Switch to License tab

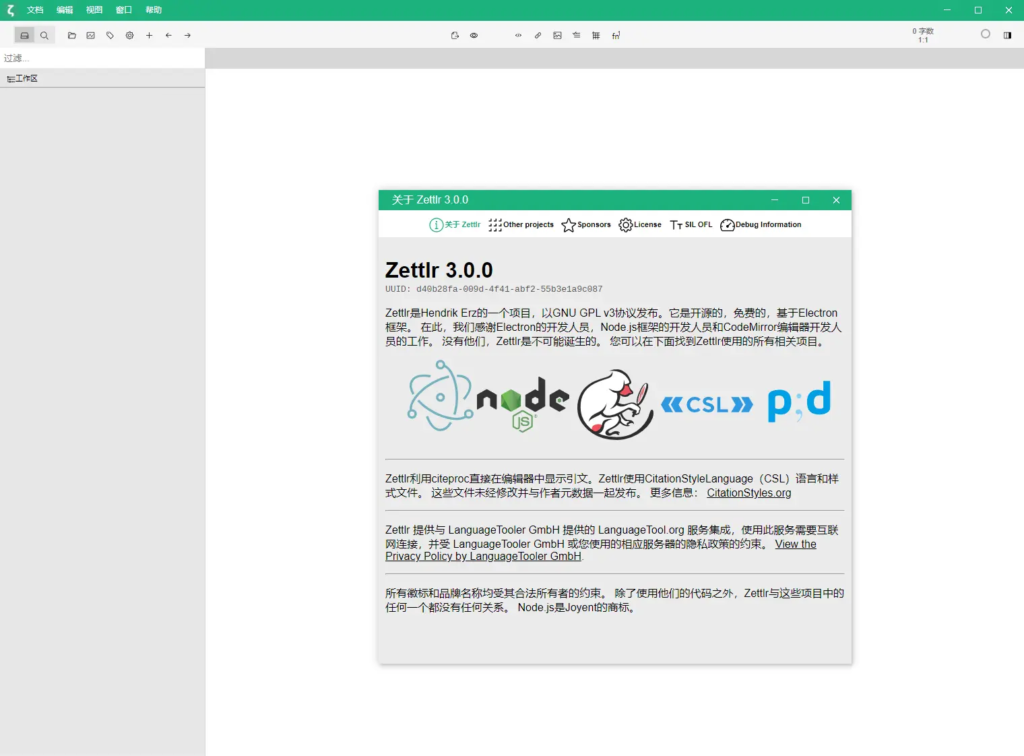tap(640, 225)
